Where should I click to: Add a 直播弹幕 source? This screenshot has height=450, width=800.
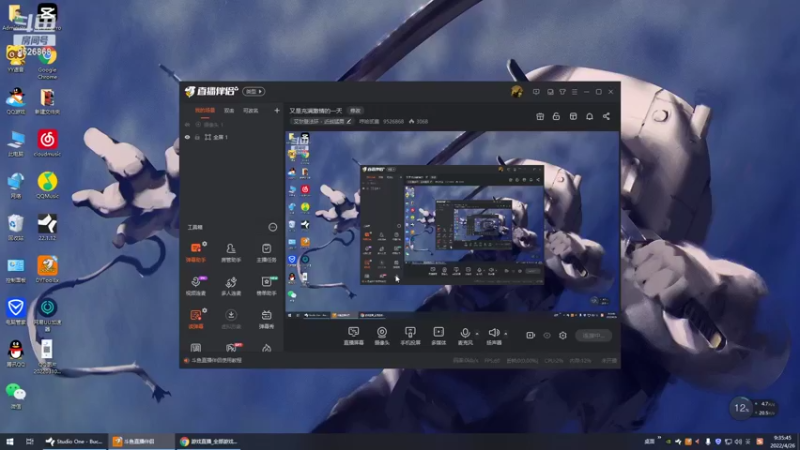(354, 336)
